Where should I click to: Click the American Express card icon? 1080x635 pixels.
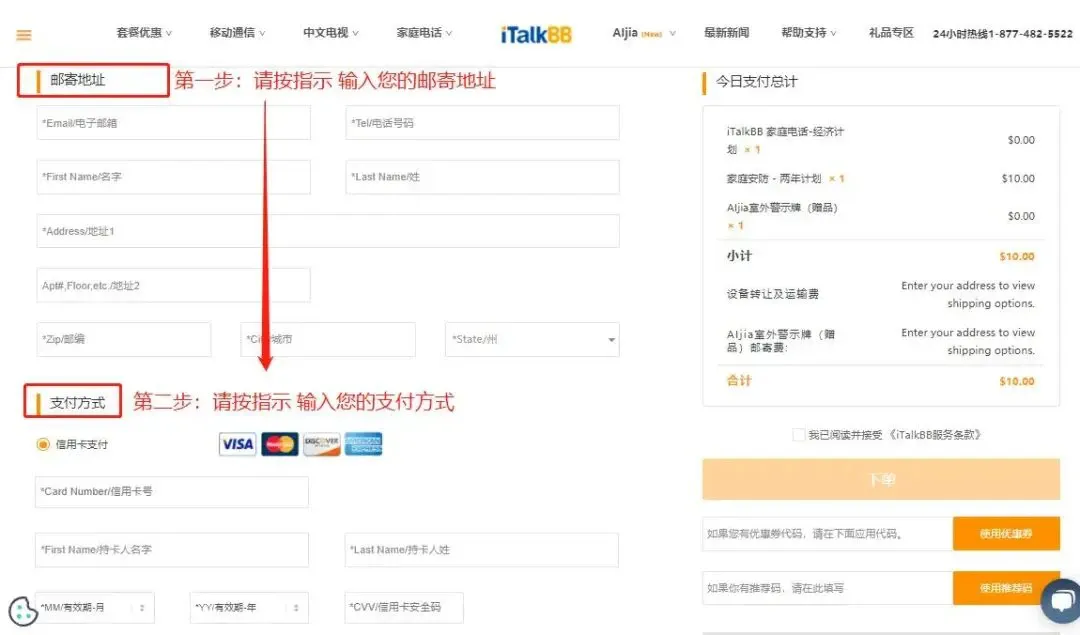click(x=364, y=444)
